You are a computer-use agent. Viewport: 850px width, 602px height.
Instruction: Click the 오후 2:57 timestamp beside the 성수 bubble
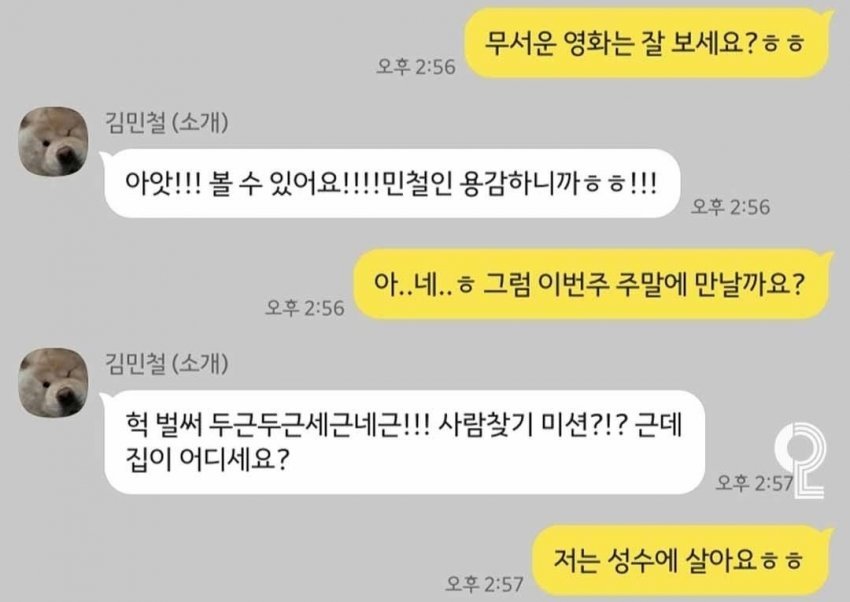485,584
